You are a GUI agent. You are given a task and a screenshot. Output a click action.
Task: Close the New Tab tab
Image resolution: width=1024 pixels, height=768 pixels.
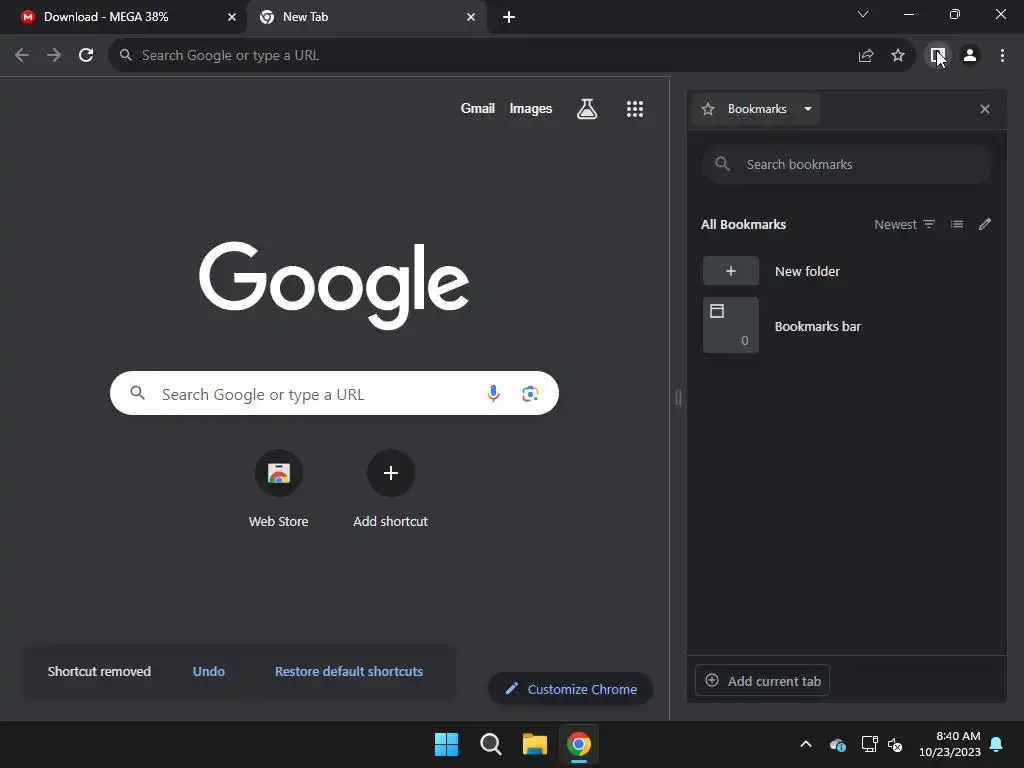(x=471, y=17)
